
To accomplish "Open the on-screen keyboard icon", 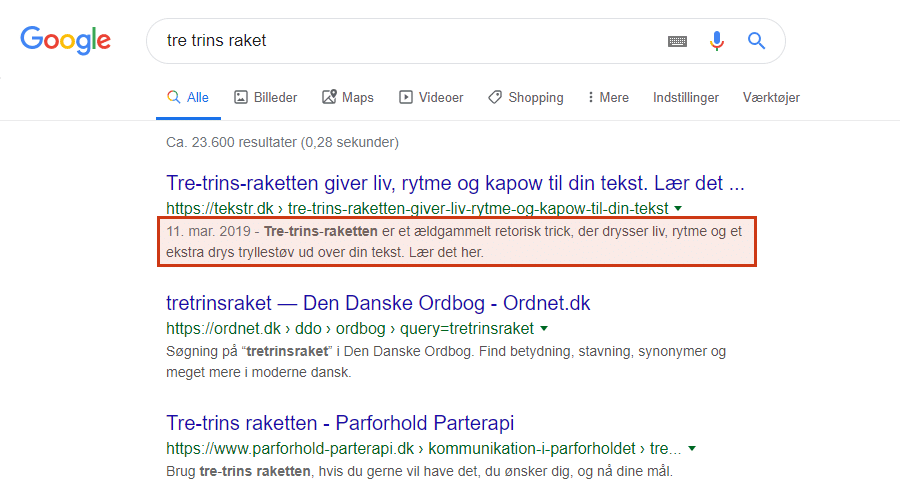I will [x=677, y=41].
